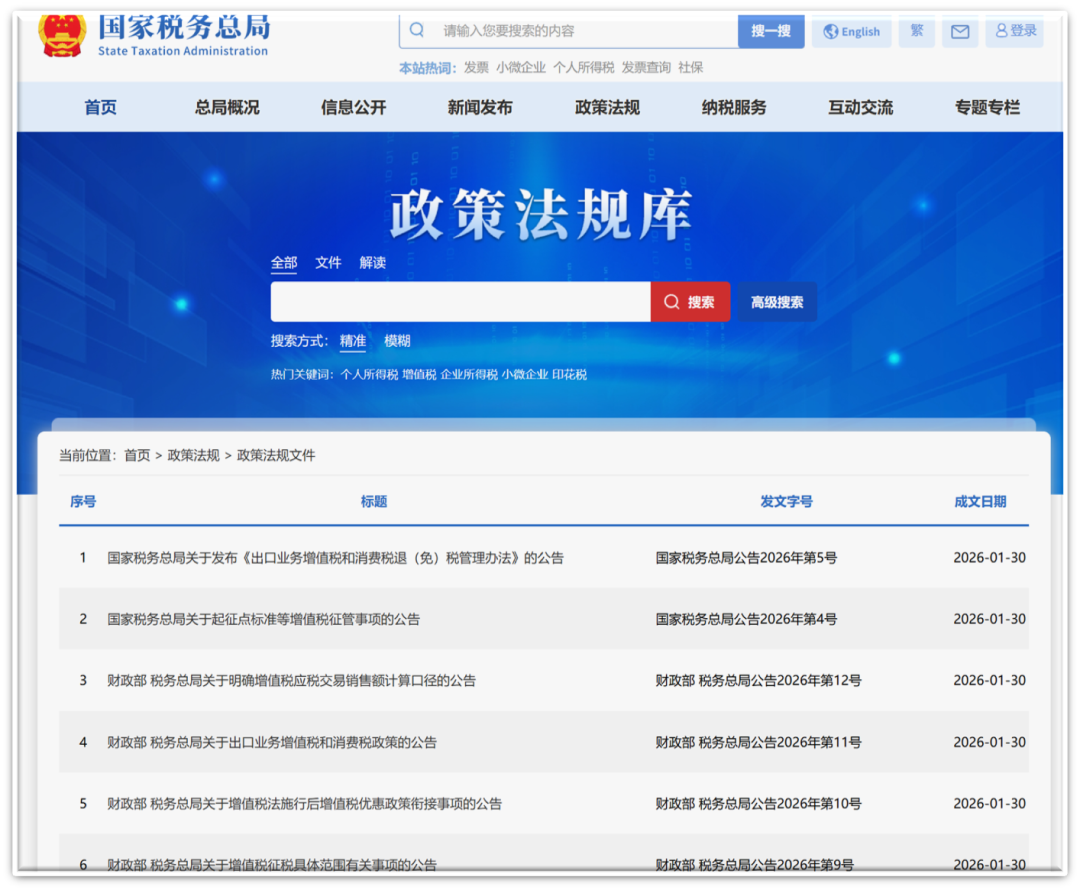Viewport: 1080px width, 890px height.
Task: Open 高级搜索 advanced search
Action: (x=777, y=302)
